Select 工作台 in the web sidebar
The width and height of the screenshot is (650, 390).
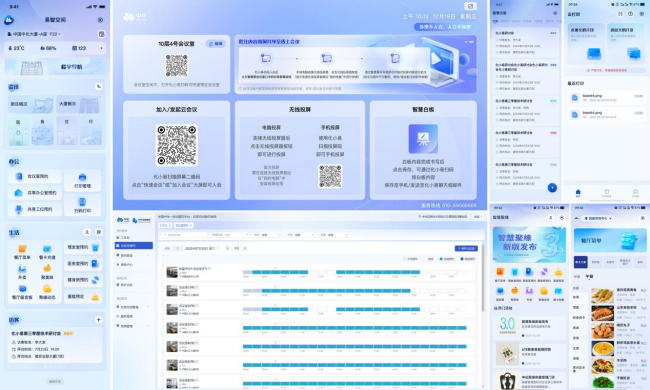click(x=125, y=237)
